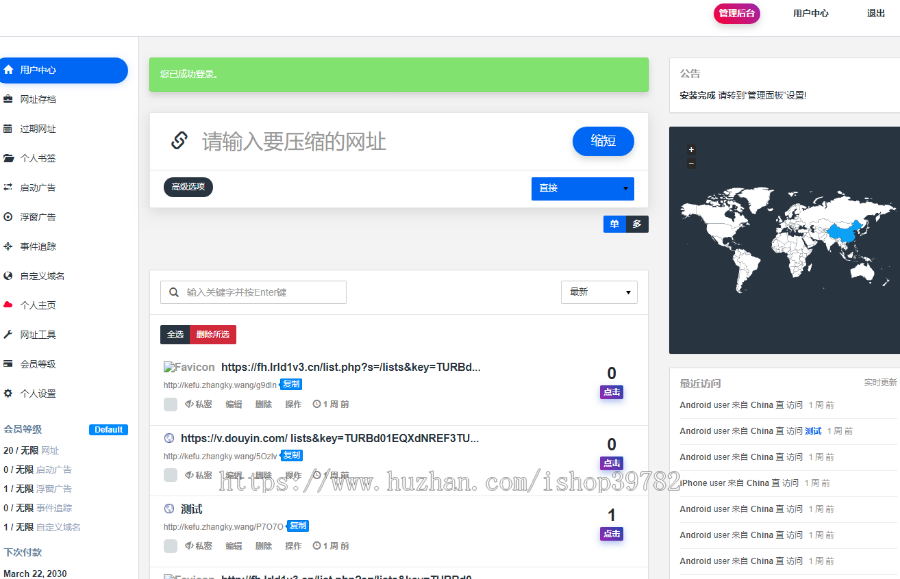Click the 缩短 shorten button

coord(603,141)
